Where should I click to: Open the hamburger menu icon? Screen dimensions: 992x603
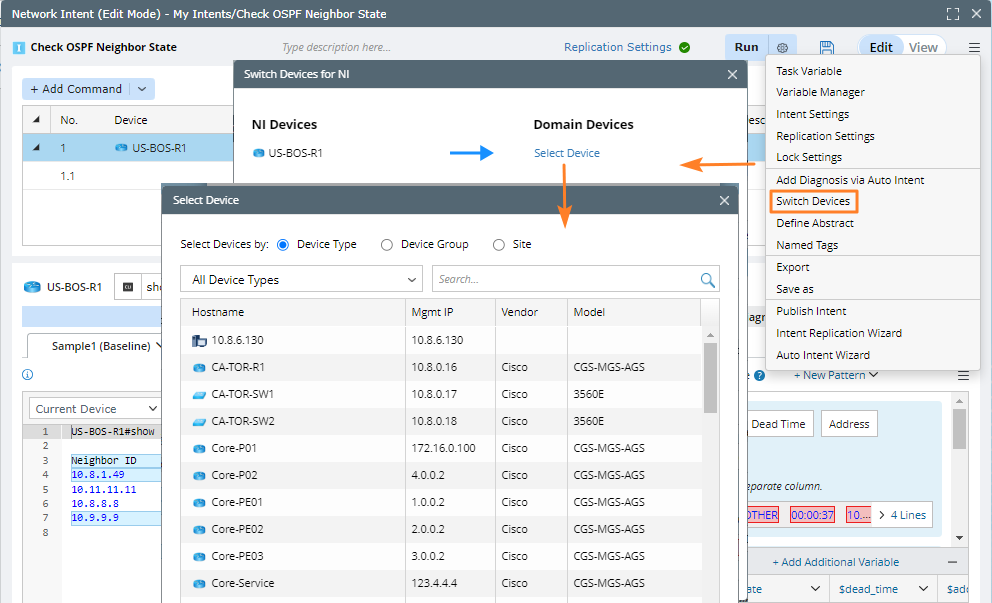click(974, 48)
